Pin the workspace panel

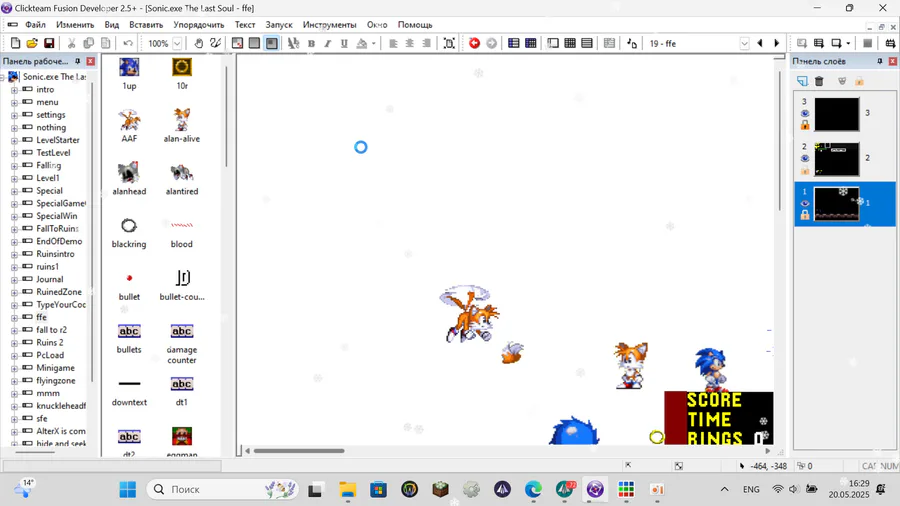click(x=77, y=61)
